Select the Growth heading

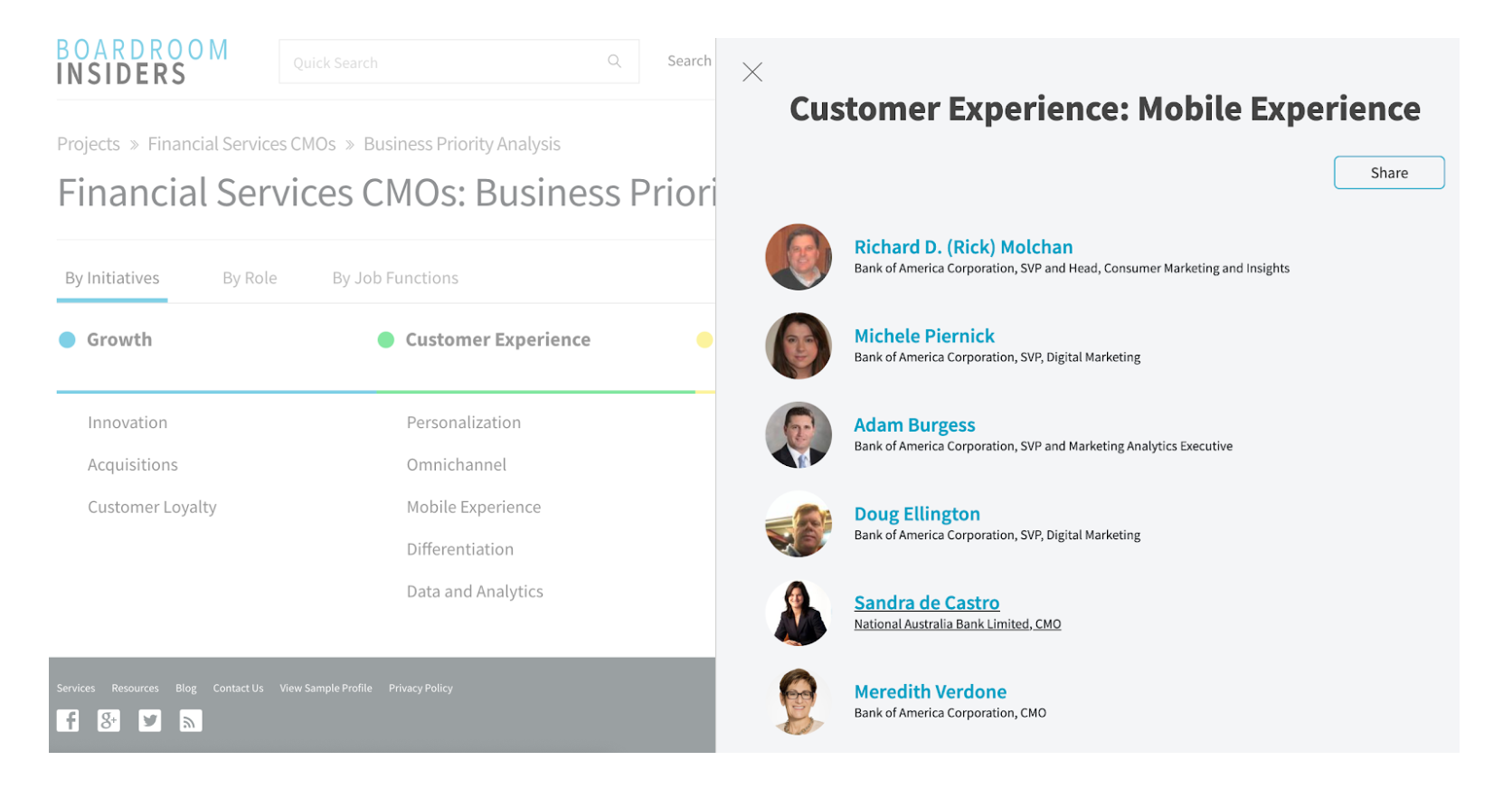pyautogui.click(x=119, y=340)
